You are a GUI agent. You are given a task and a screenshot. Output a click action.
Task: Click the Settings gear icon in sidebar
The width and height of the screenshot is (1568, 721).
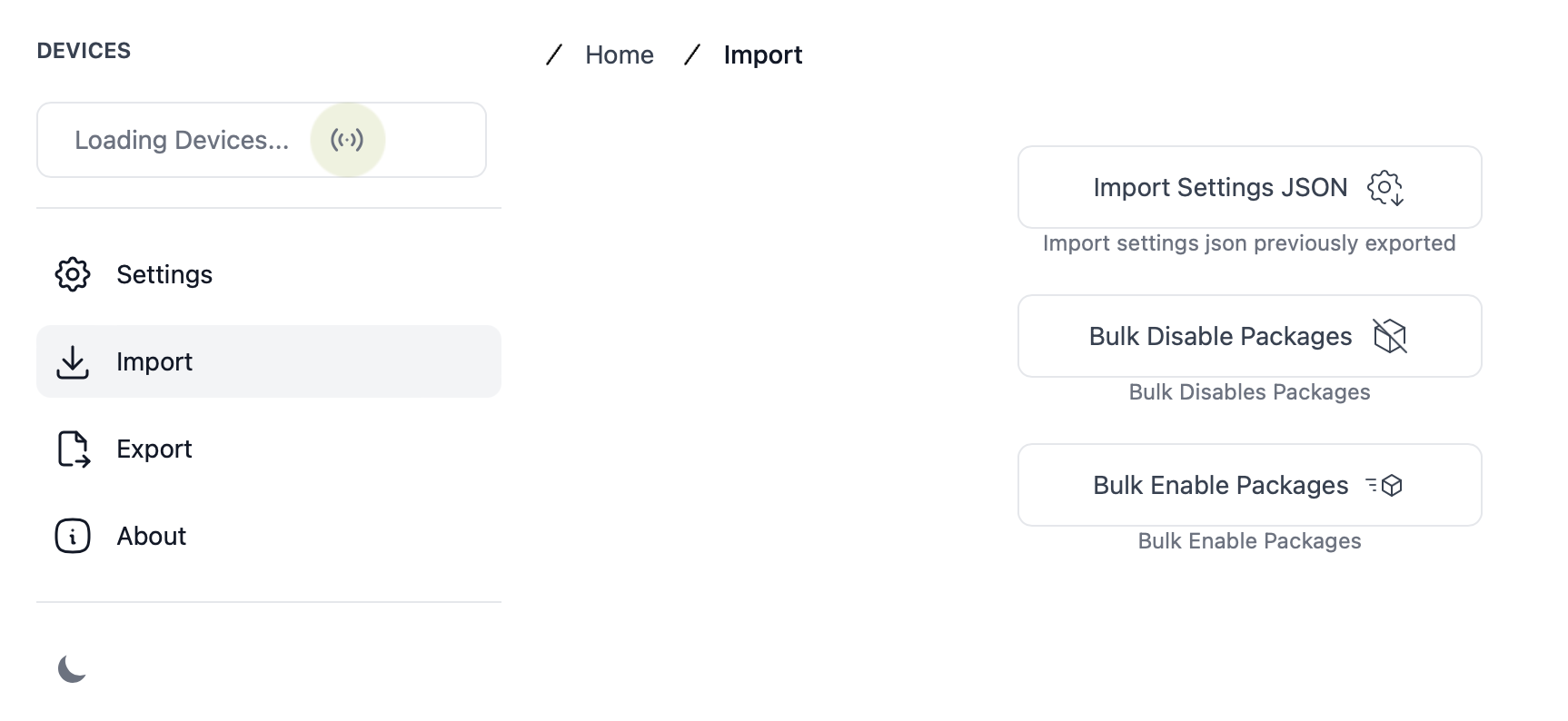coord(73,274)
